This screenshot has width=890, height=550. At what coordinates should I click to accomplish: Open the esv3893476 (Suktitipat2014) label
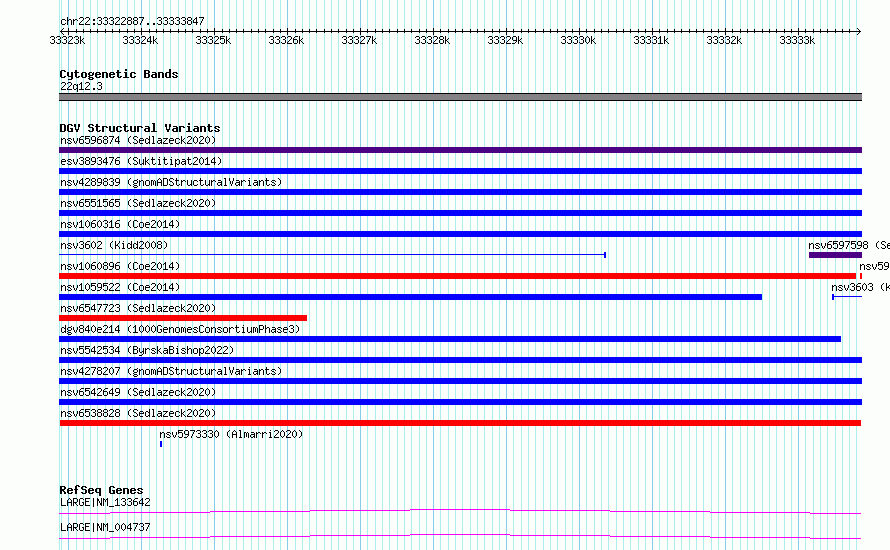click(x=141, y=161)
